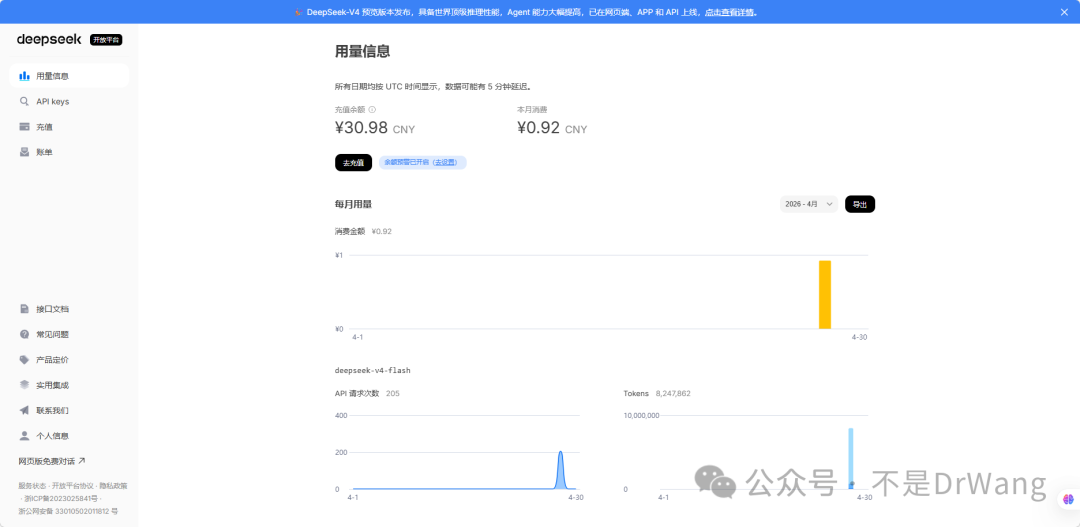Click the 隐私政策 footer link
1080x527 pixels.
coord(113,486)
